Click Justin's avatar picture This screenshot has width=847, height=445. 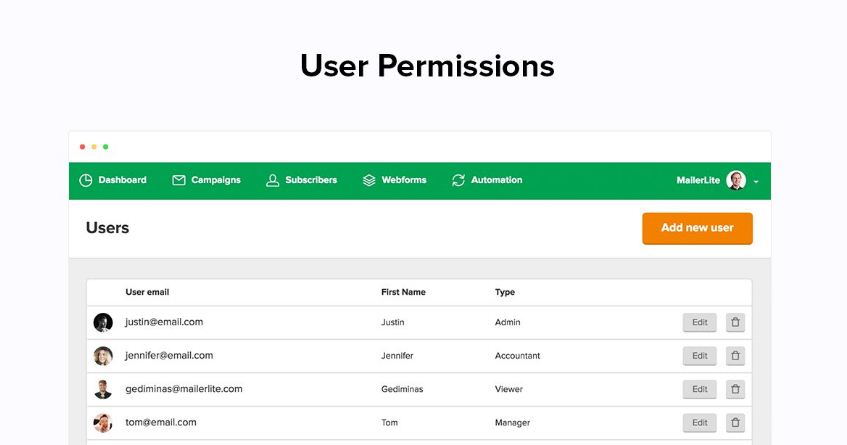[103, 322]
